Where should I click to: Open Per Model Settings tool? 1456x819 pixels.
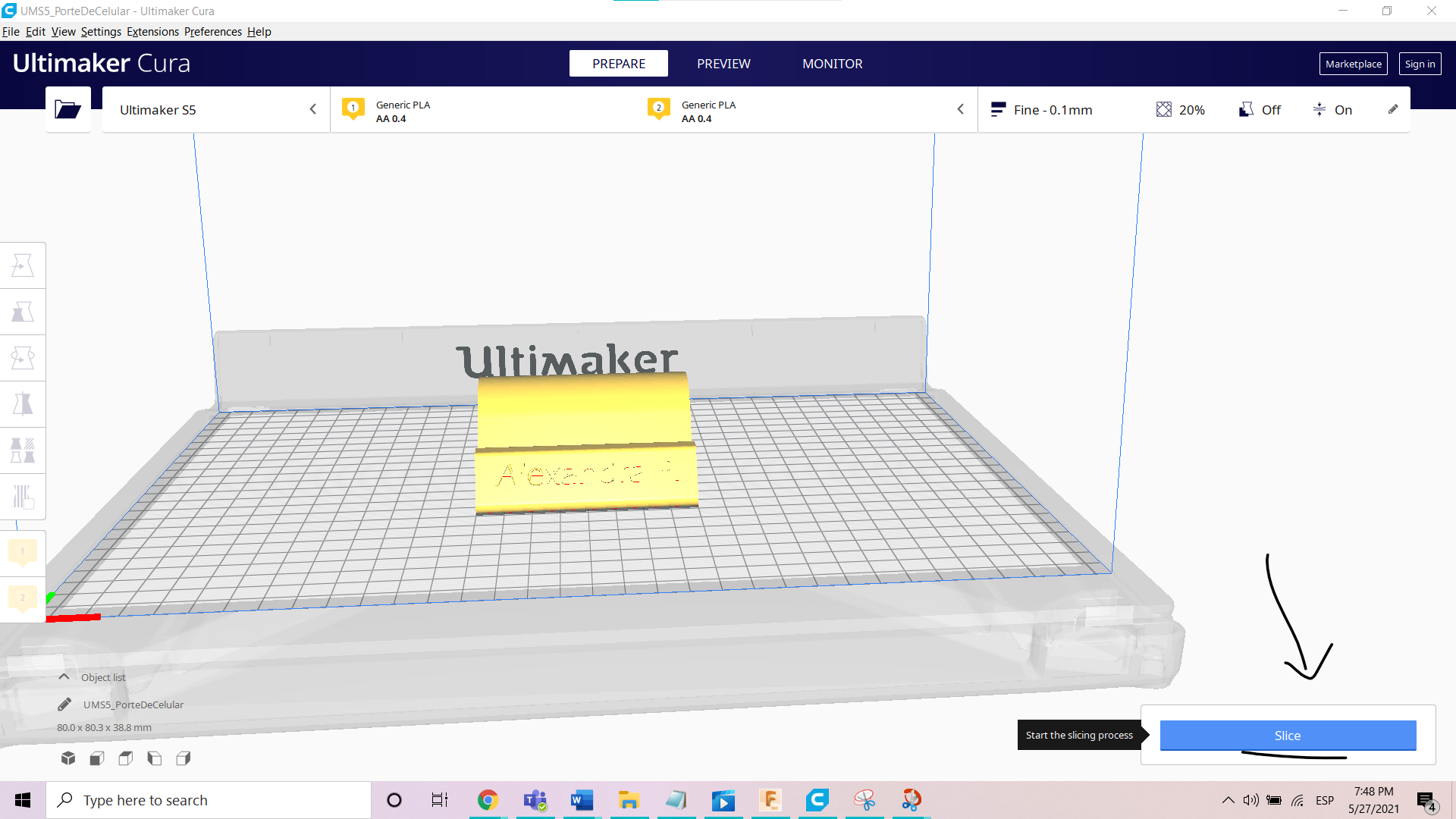[x=23, y=450]
